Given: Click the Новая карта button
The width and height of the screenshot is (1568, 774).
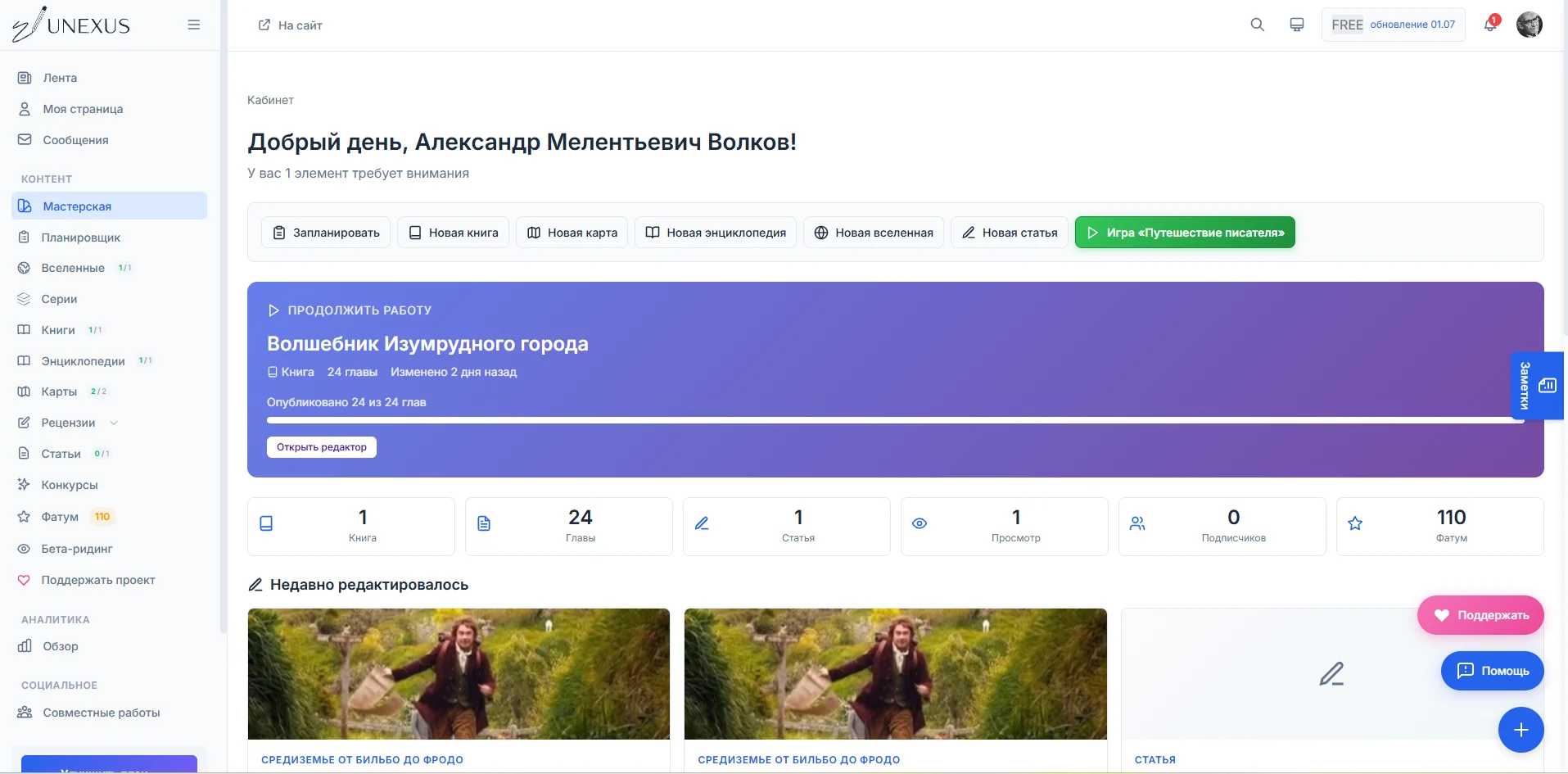Looking at the screenshot, I should pyautogui.click(x=572, y=233).
